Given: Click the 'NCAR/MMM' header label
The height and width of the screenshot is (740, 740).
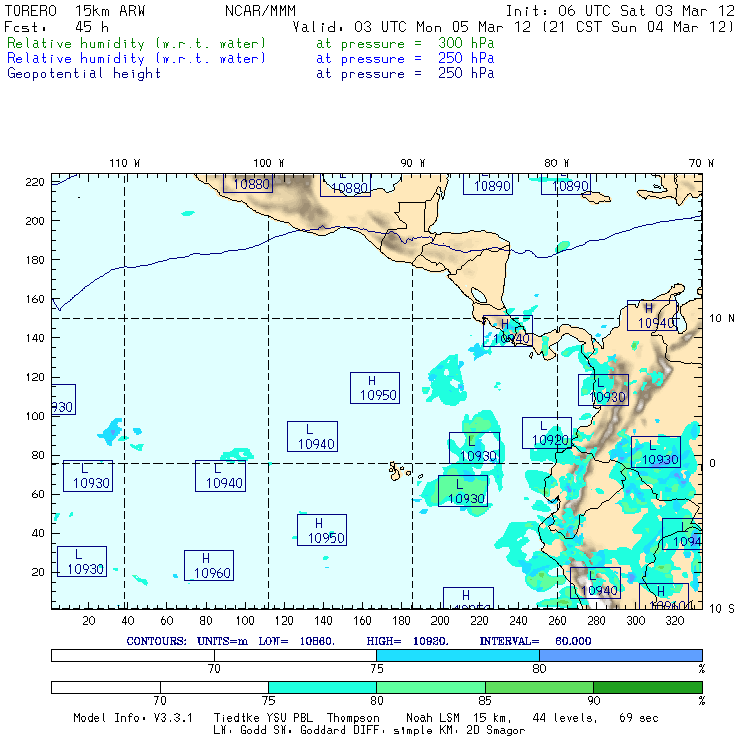Looking at the screenshot, I should click(260, 11).
